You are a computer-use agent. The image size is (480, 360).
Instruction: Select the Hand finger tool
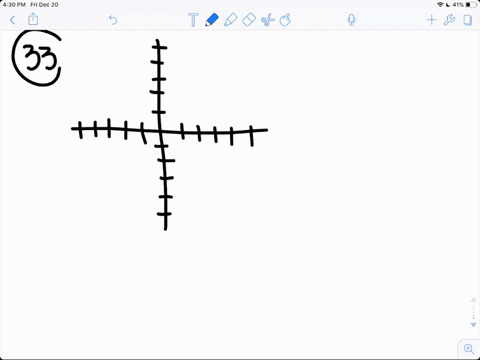pos(285,20)
